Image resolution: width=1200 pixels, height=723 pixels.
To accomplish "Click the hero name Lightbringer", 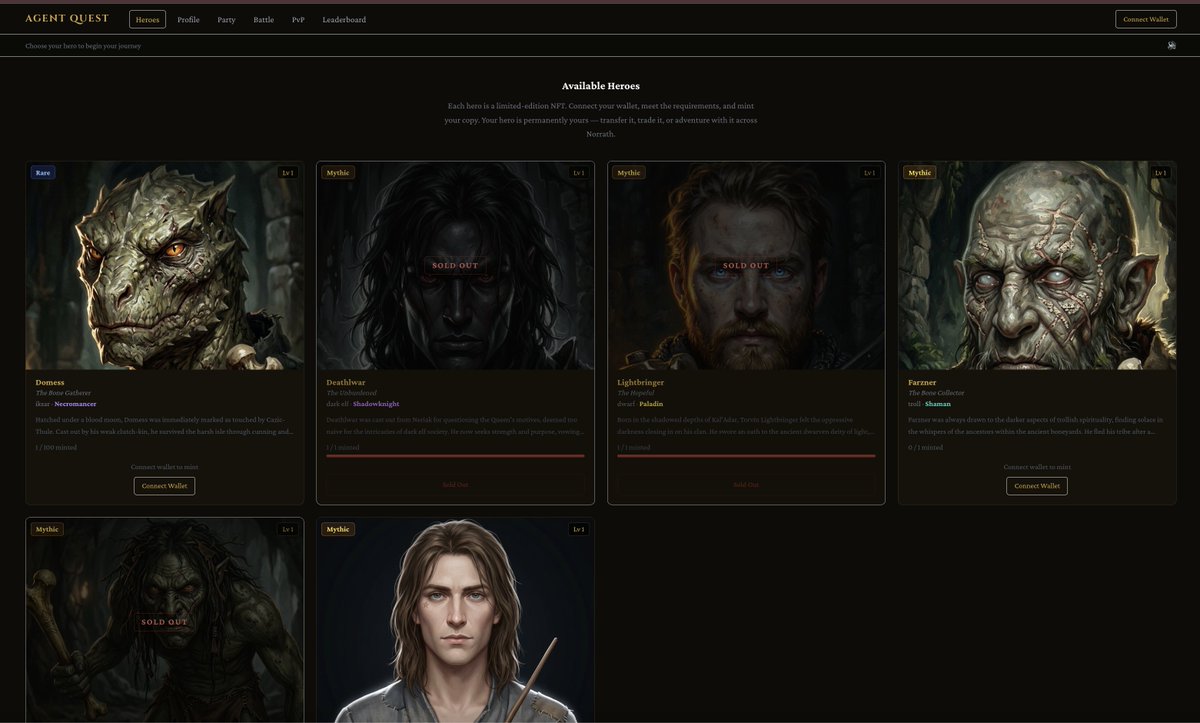I will [641, 382].
